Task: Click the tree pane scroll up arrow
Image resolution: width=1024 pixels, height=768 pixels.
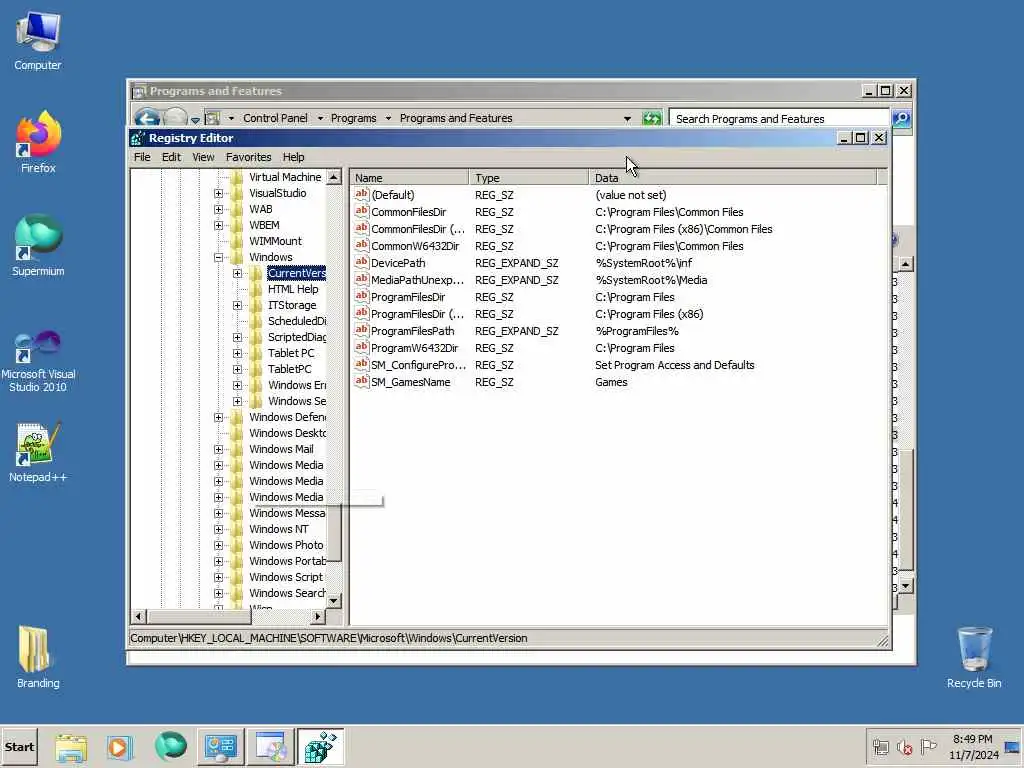Action: click(334, 177)
